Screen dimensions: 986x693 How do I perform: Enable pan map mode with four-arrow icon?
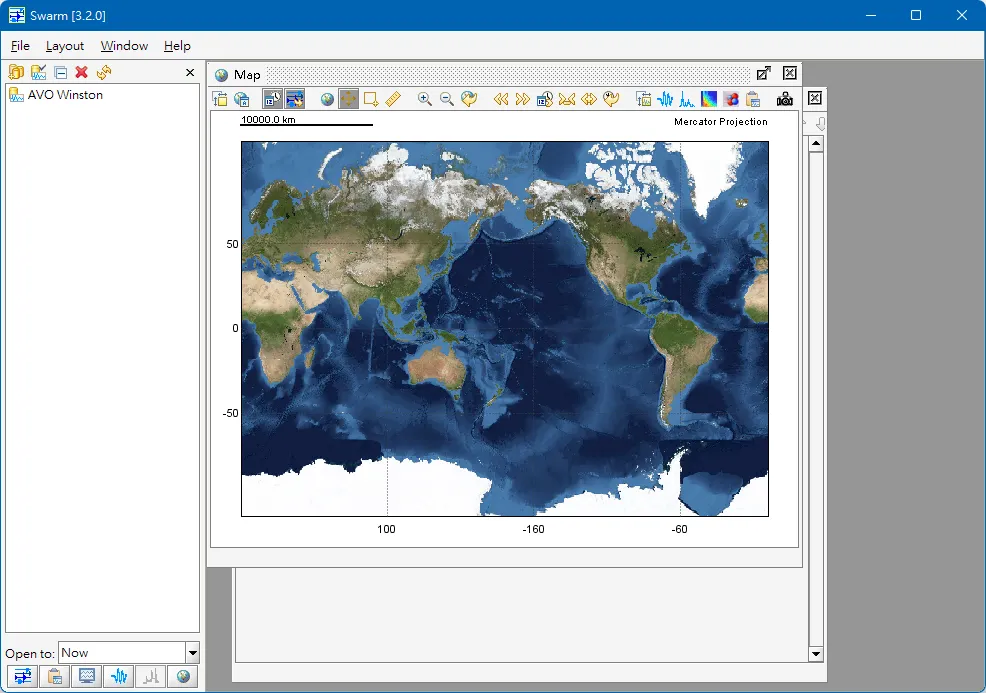348,99
